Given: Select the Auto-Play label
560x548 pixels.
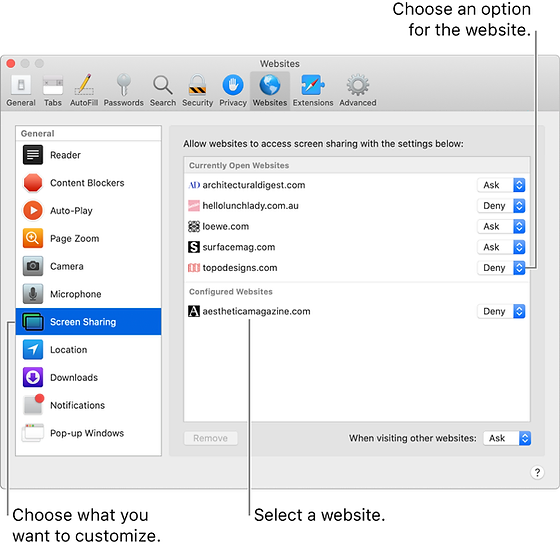Looking at the screenshot, I should pyautogui.click(x=71, y=211).
